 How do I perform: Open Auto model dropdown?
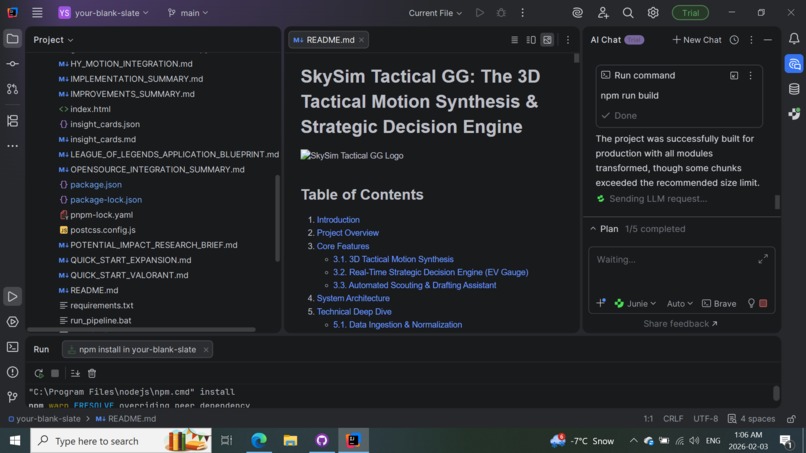click(680, 303)
